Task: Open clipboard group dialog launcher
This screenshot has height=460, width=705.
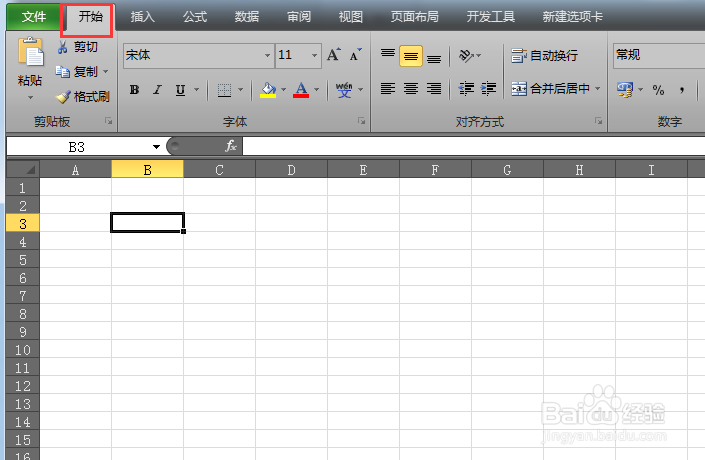Action: [x=108, y=121]
